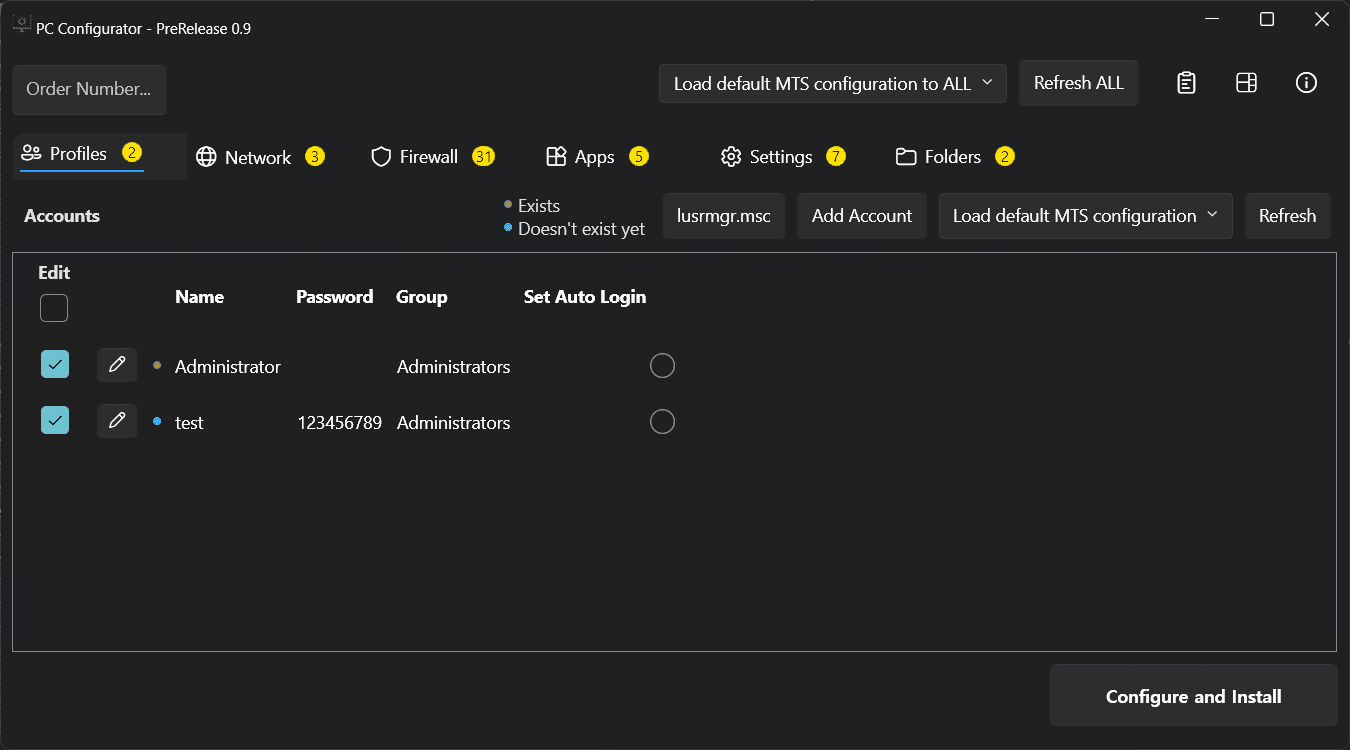Screen dimensions: 1350x750
Task: Click the pencil edit icon for test account
Action: 117,421
